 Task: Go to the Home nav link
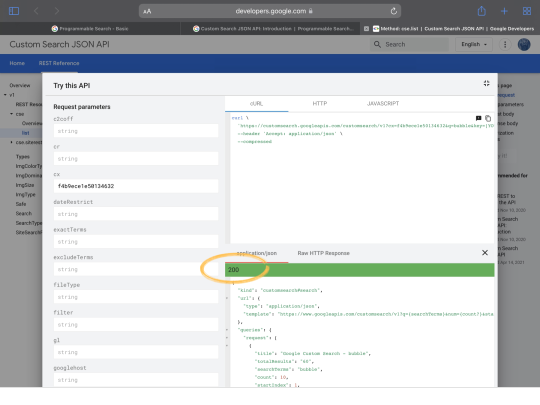pos(17,63)
